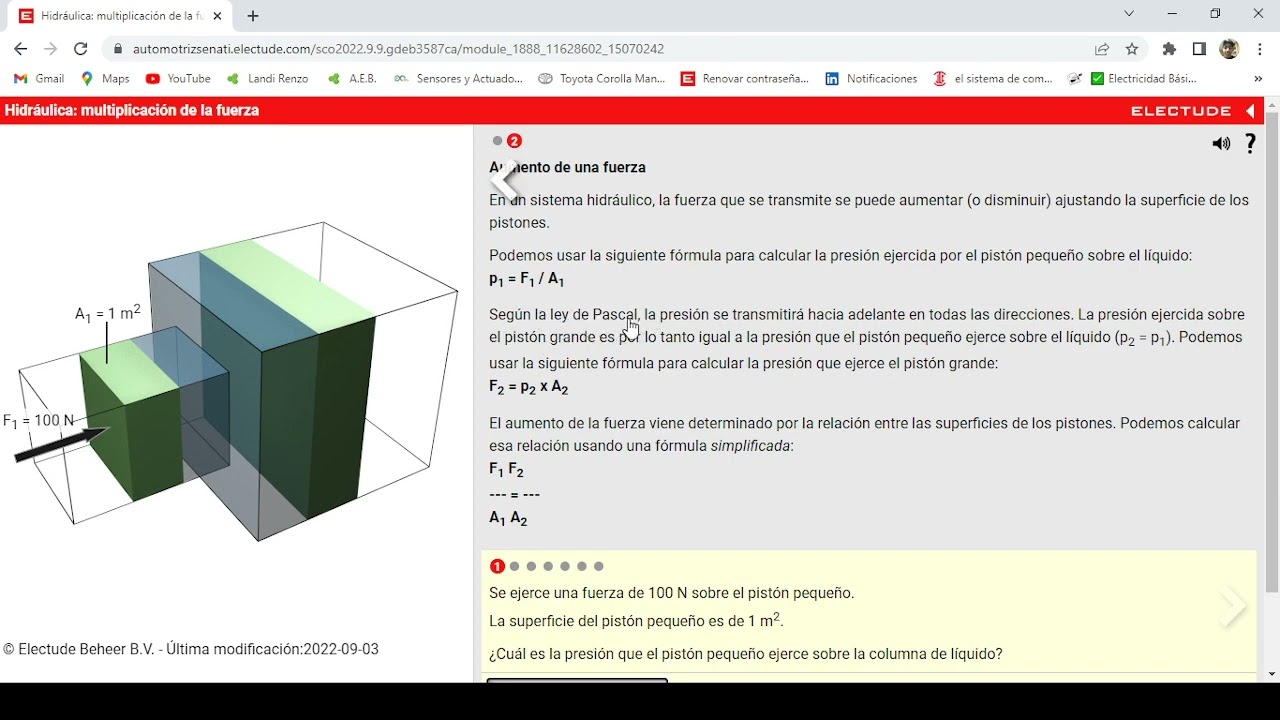Show hidden bookmarks with the double chevron
The height and width of the screenshot is (720, 1280).
[x=1258, y=79]
